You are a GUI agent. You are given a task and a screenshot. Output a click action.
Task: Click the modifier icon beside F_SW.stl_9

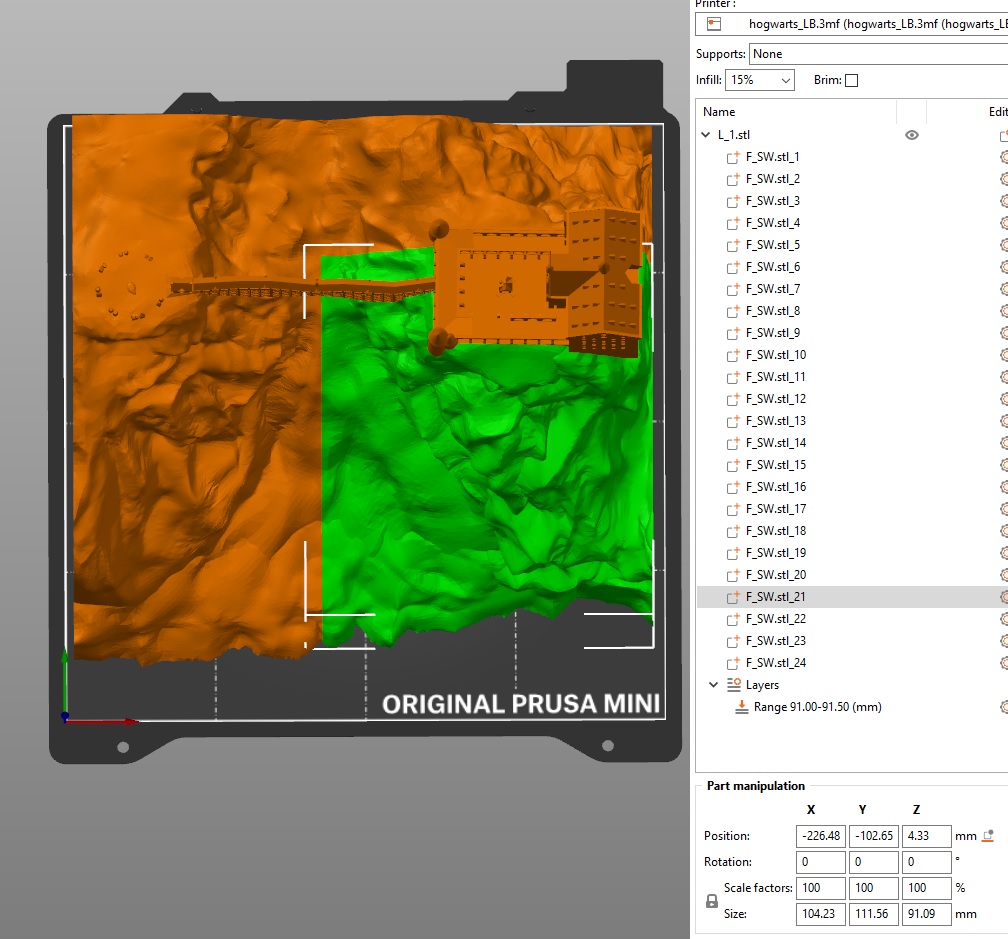pos(733,333)
